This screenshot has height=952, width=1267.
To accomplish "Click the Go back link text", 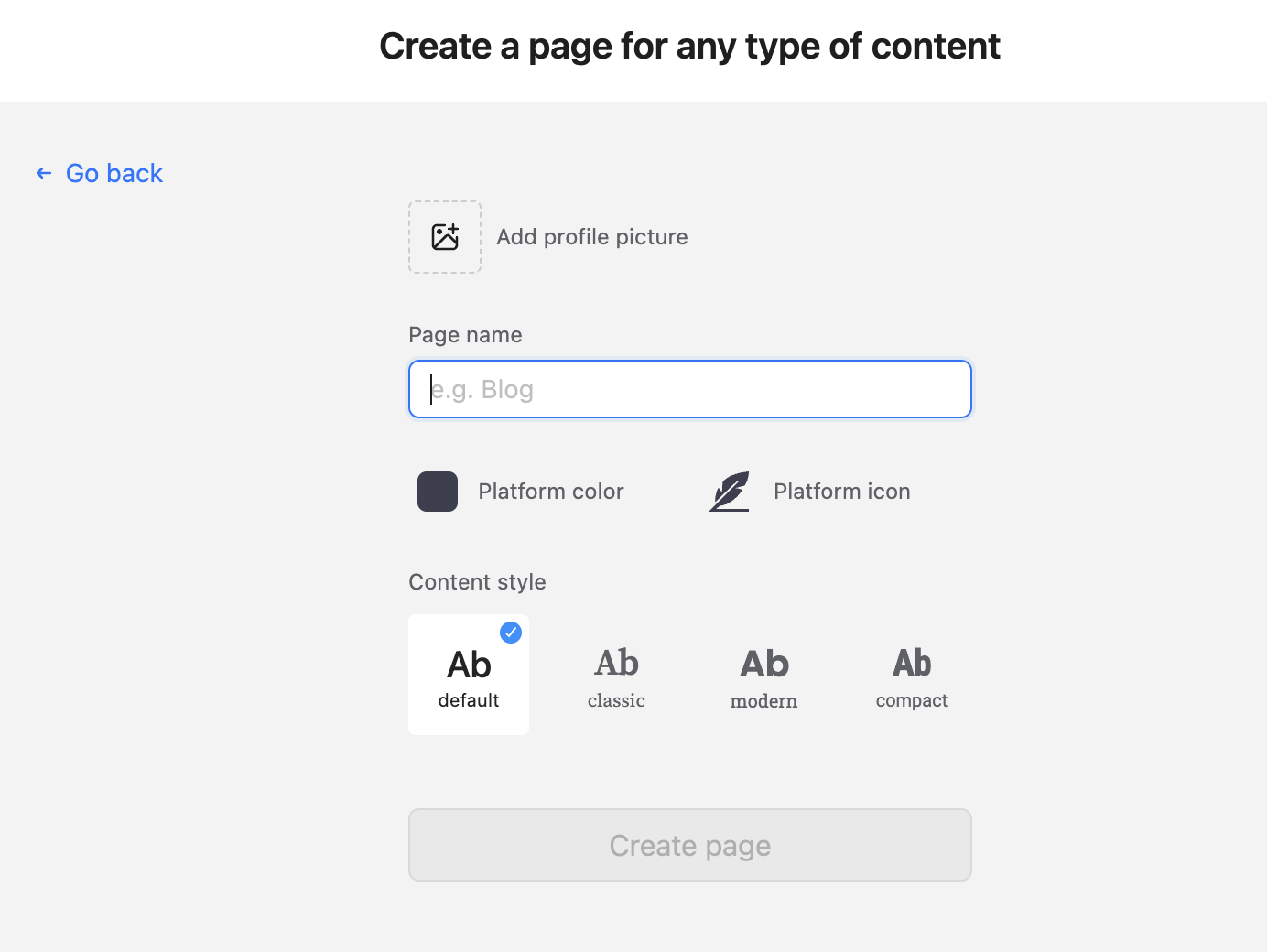I will [114, 173].
